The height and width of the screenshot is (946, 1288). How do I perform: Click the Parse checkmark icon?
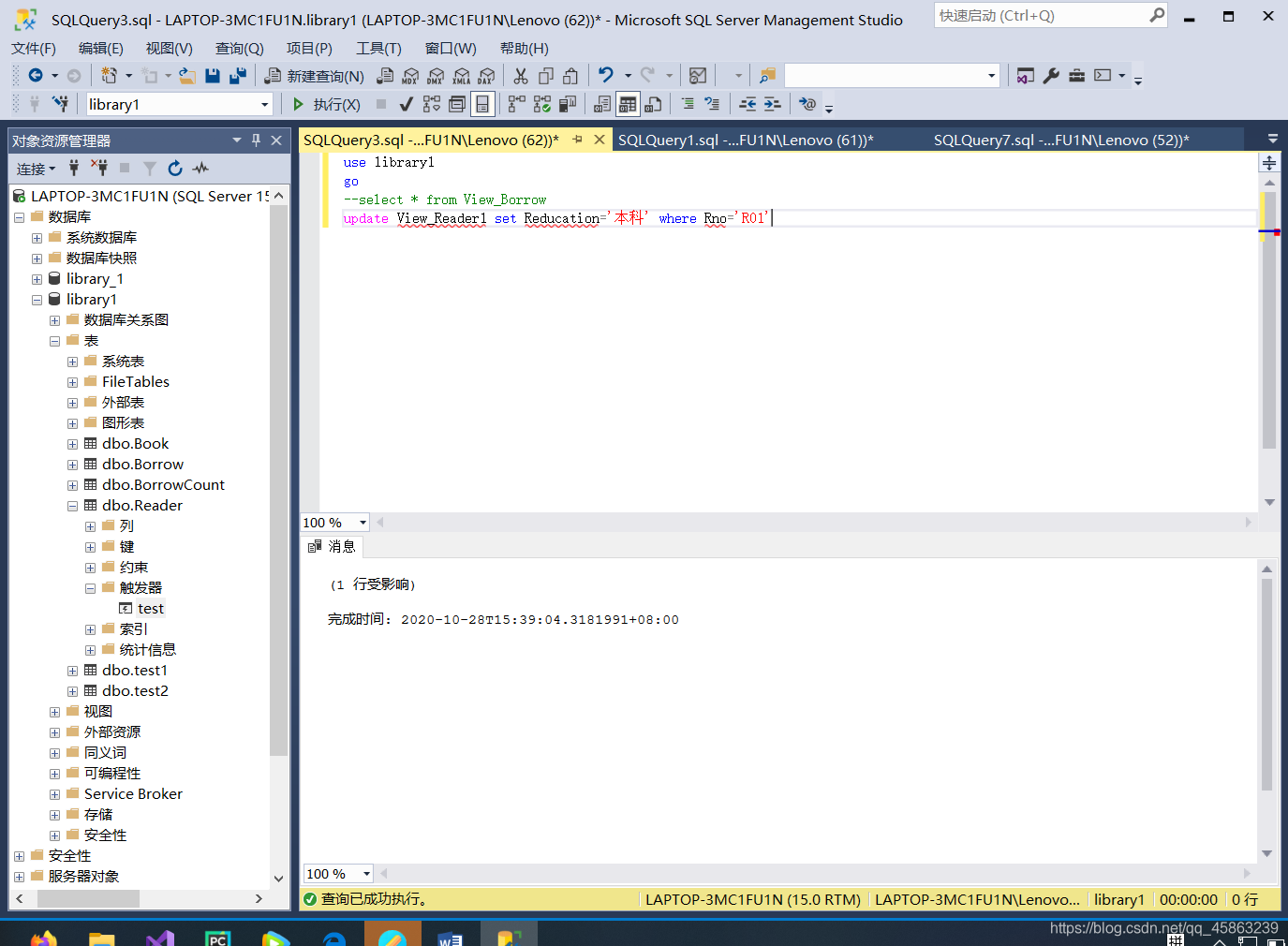[x=407, y=104]
